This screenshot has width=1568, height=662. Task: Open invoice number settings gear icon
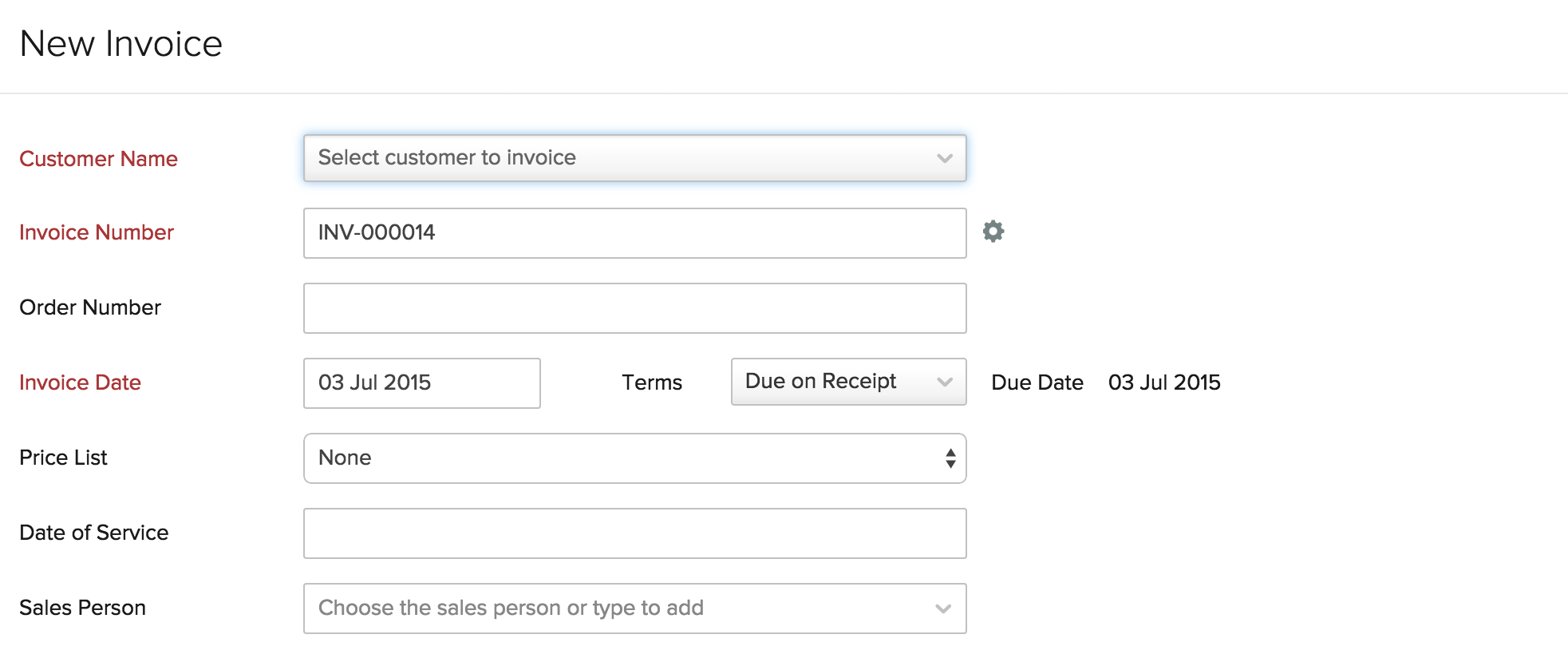click(993, 232)
